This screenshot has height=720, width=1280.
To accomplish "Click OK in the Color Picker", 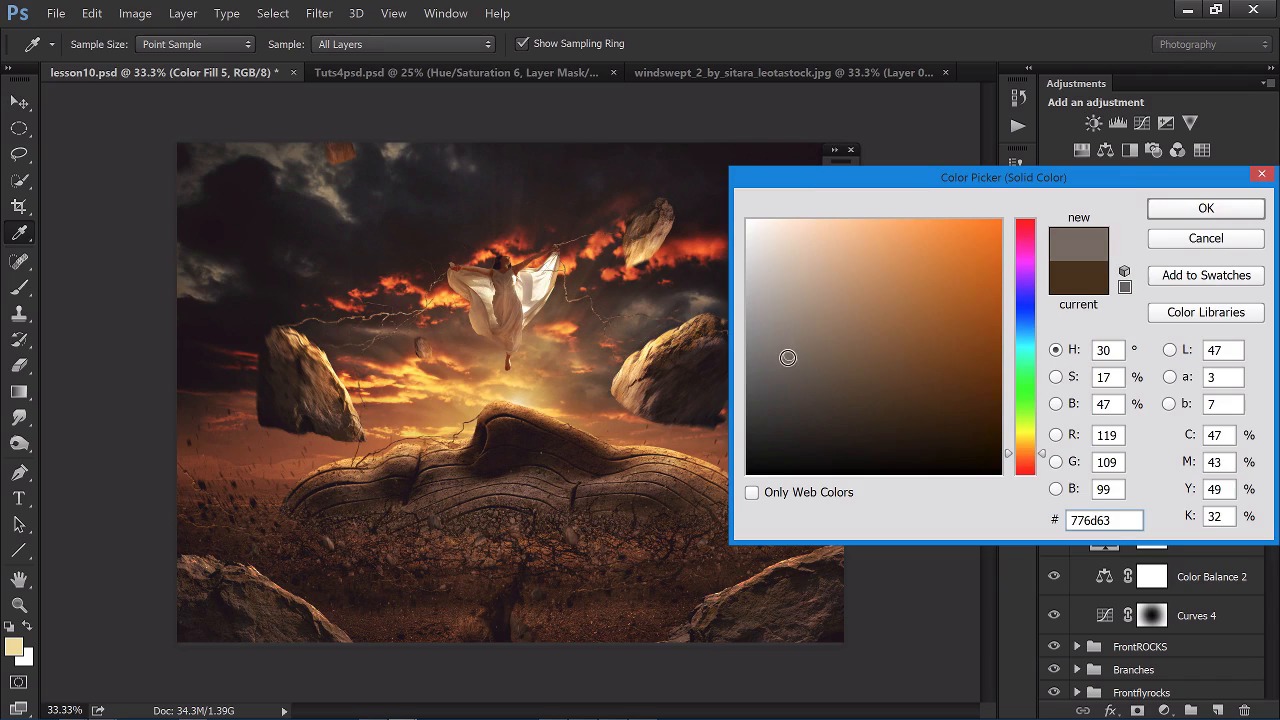I will click(x=1205, y=208).
